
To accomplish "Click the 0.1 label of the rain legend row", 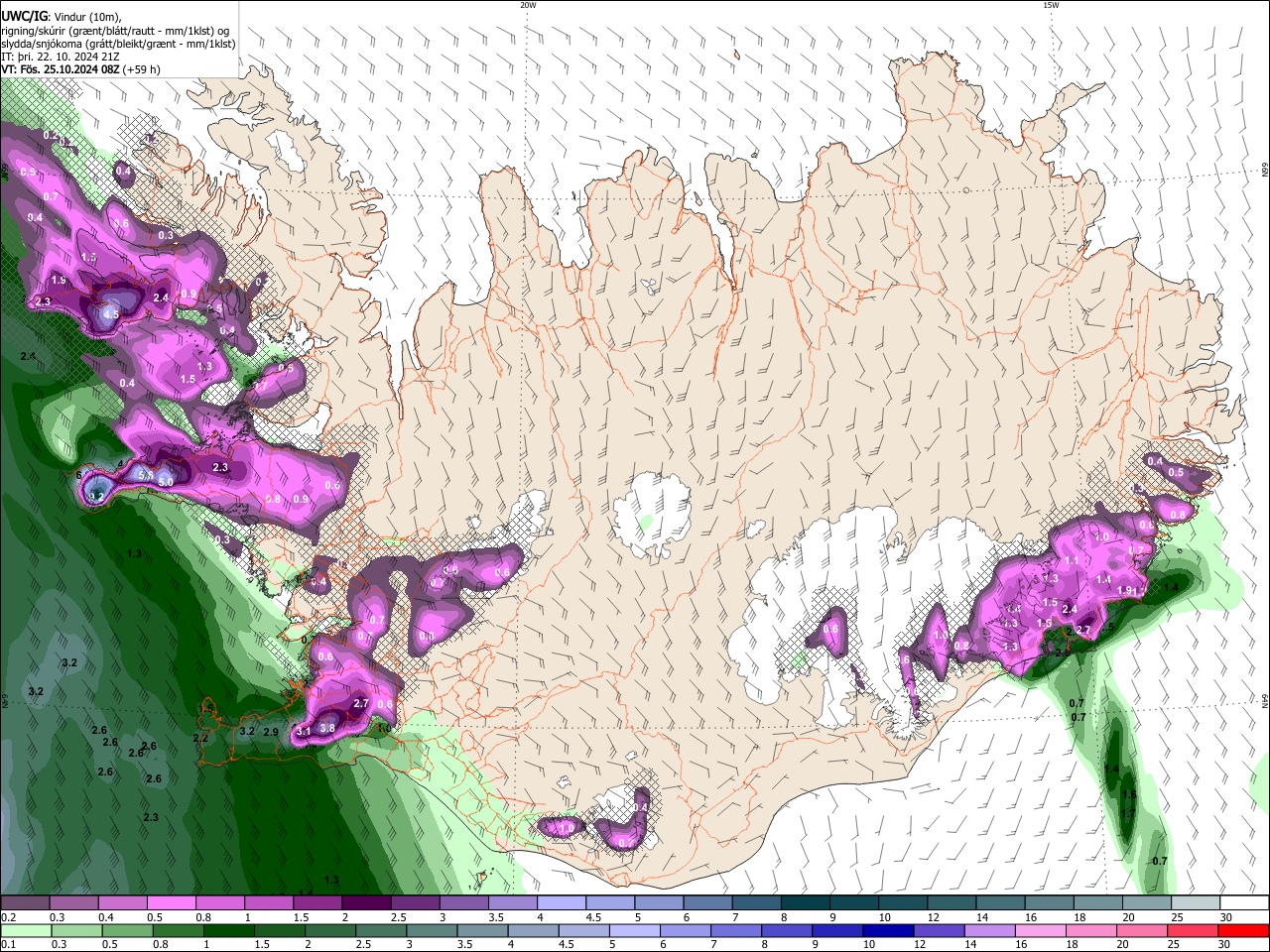I will (8, 944).
